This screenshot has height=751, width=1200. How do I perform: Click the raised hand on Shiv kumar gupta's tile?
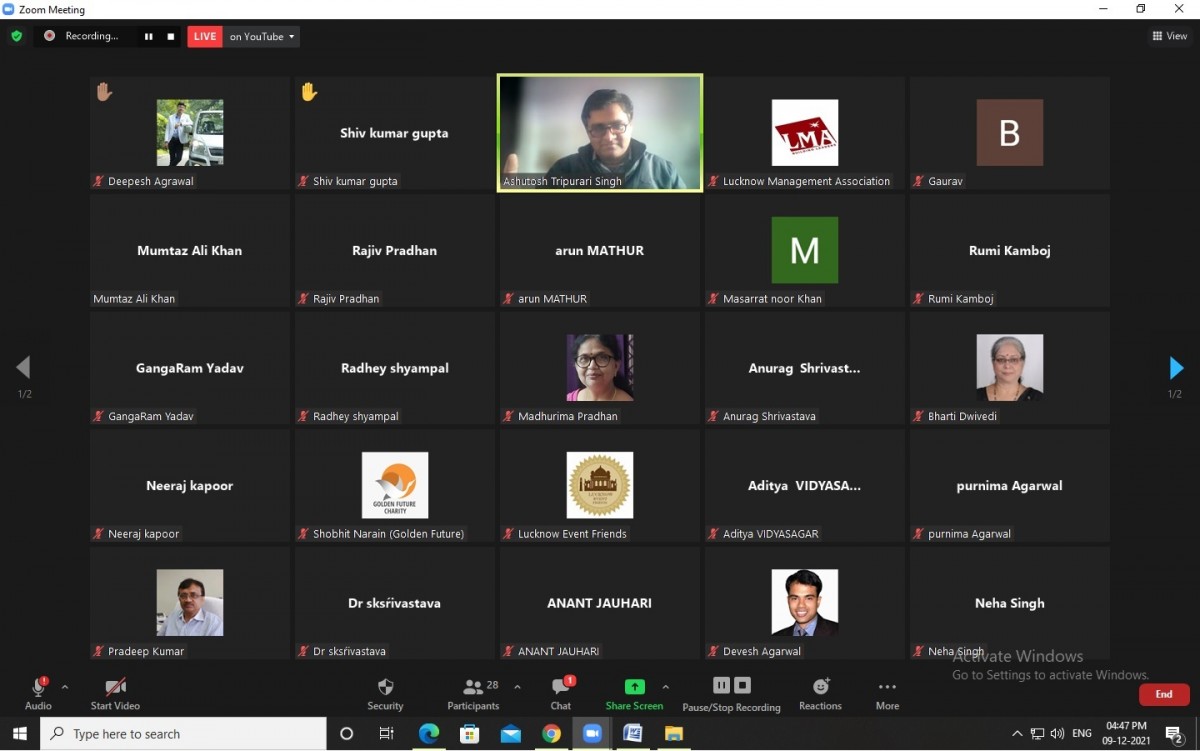tap(309, 92)
